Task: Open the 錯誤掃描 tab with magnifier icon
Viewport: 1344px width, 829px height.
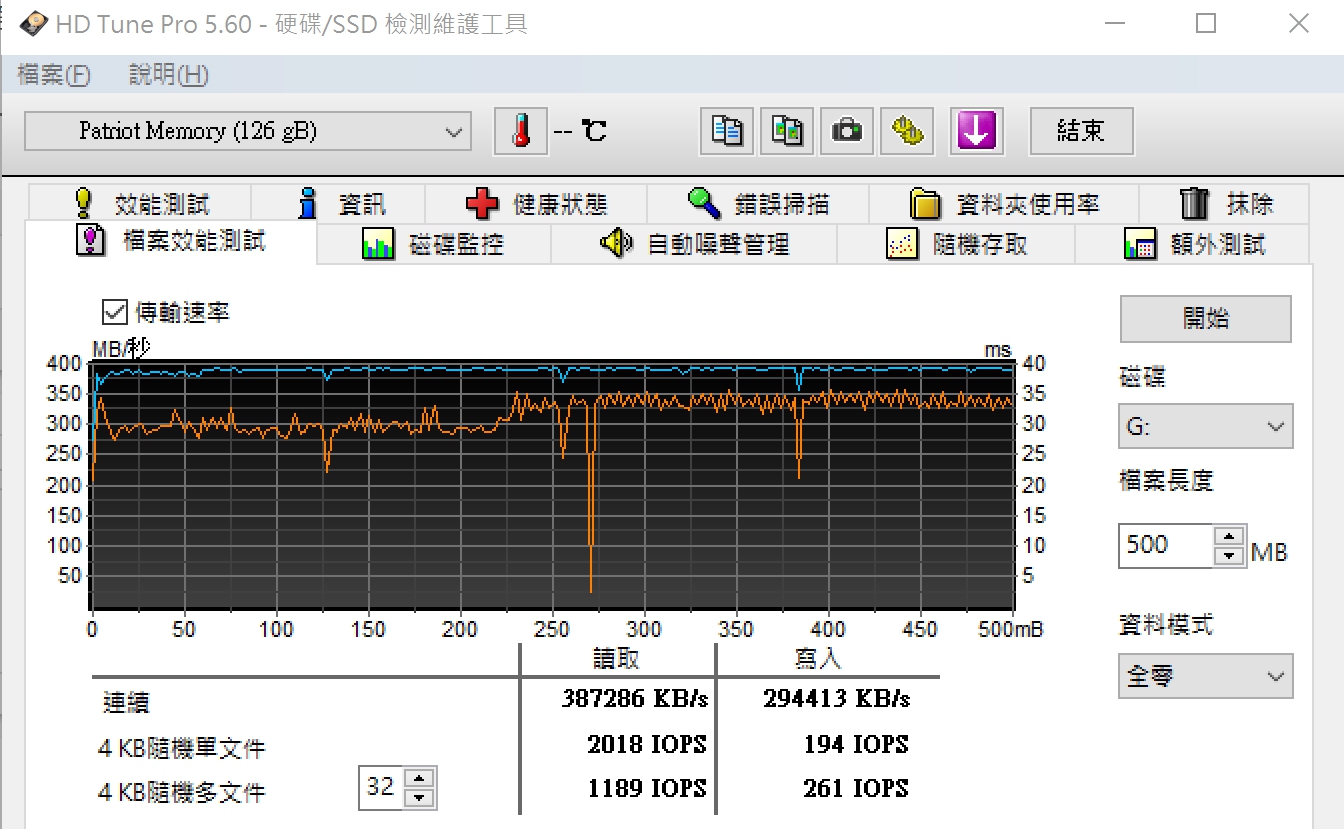Action: pyautogui.click(x=758, y=204)
